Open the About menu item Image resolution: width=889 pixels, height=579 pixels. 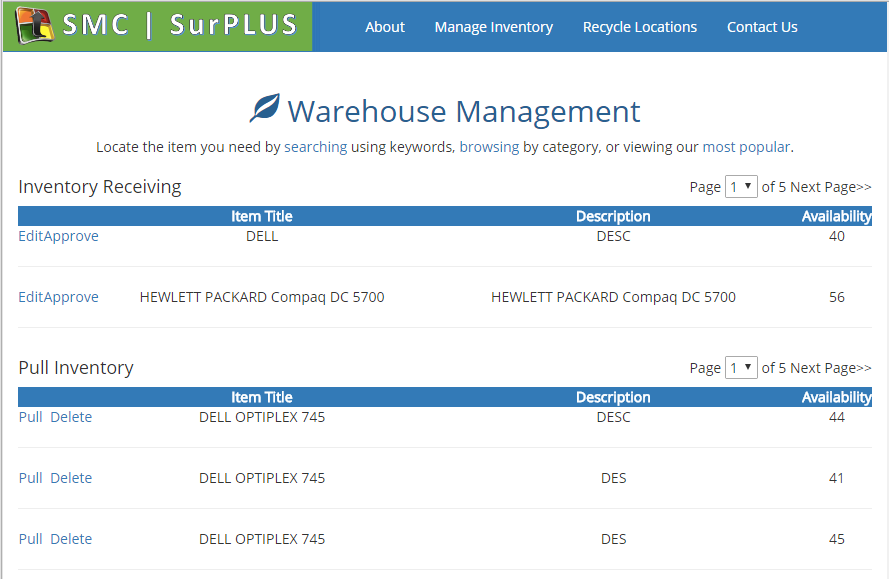tap(384, 27)
